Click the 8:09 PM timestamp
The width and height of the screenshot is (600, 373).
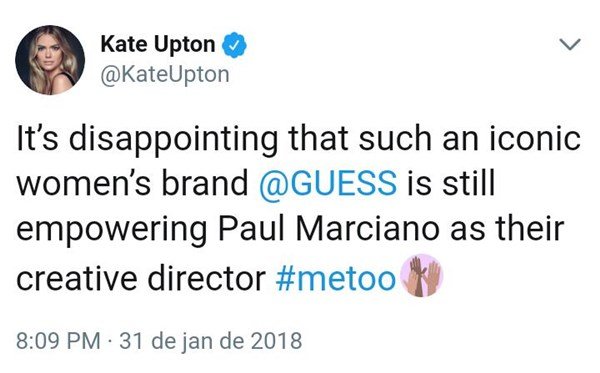58,340
